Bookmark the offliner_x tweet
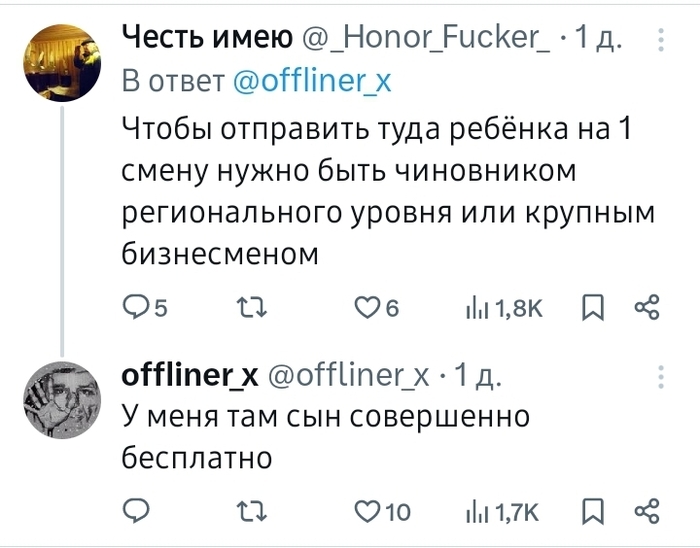700x548 pixels. pos(591,511)
